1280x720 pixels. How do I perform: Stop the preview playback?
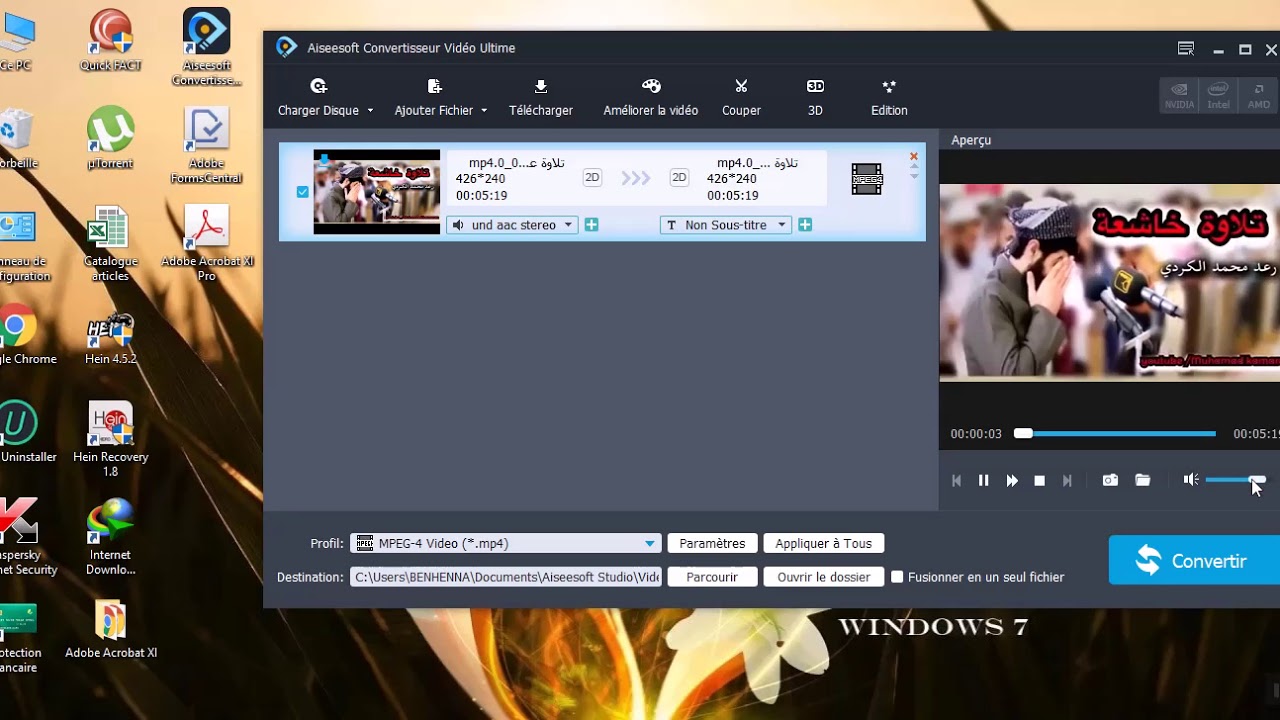(x=1039, y=481)
